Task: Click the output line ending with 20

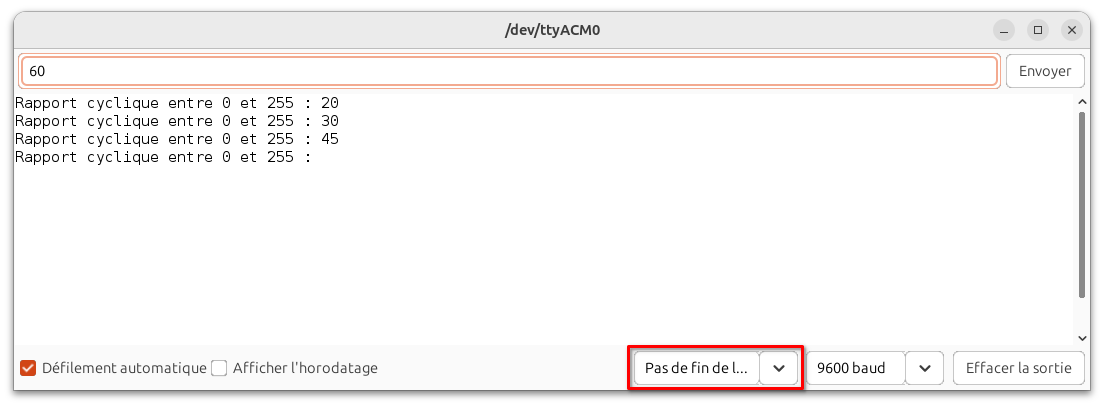Action: (177, 103)
